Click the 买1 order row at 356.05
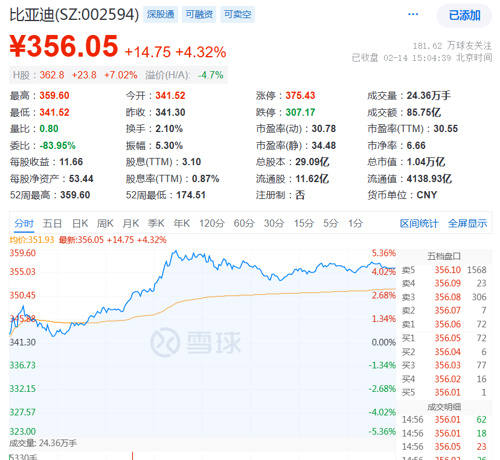This screenshot has width=500, height=460. 444,338
